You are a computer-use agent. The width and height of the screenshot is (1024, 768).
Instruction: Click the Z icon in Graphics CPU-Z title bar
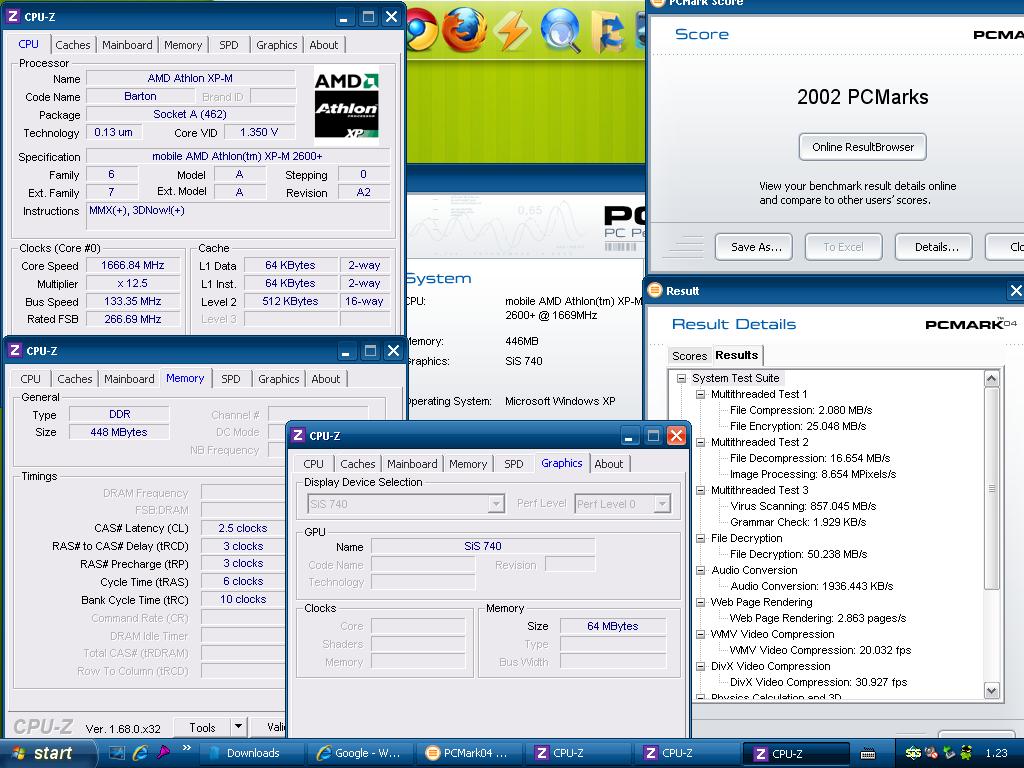[x=298, y=436]
